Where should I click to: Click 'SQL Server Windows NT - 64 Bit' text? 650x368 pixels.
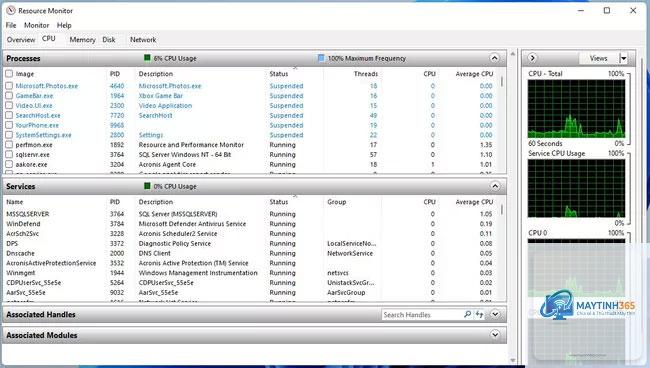click(x=185, y=155)
